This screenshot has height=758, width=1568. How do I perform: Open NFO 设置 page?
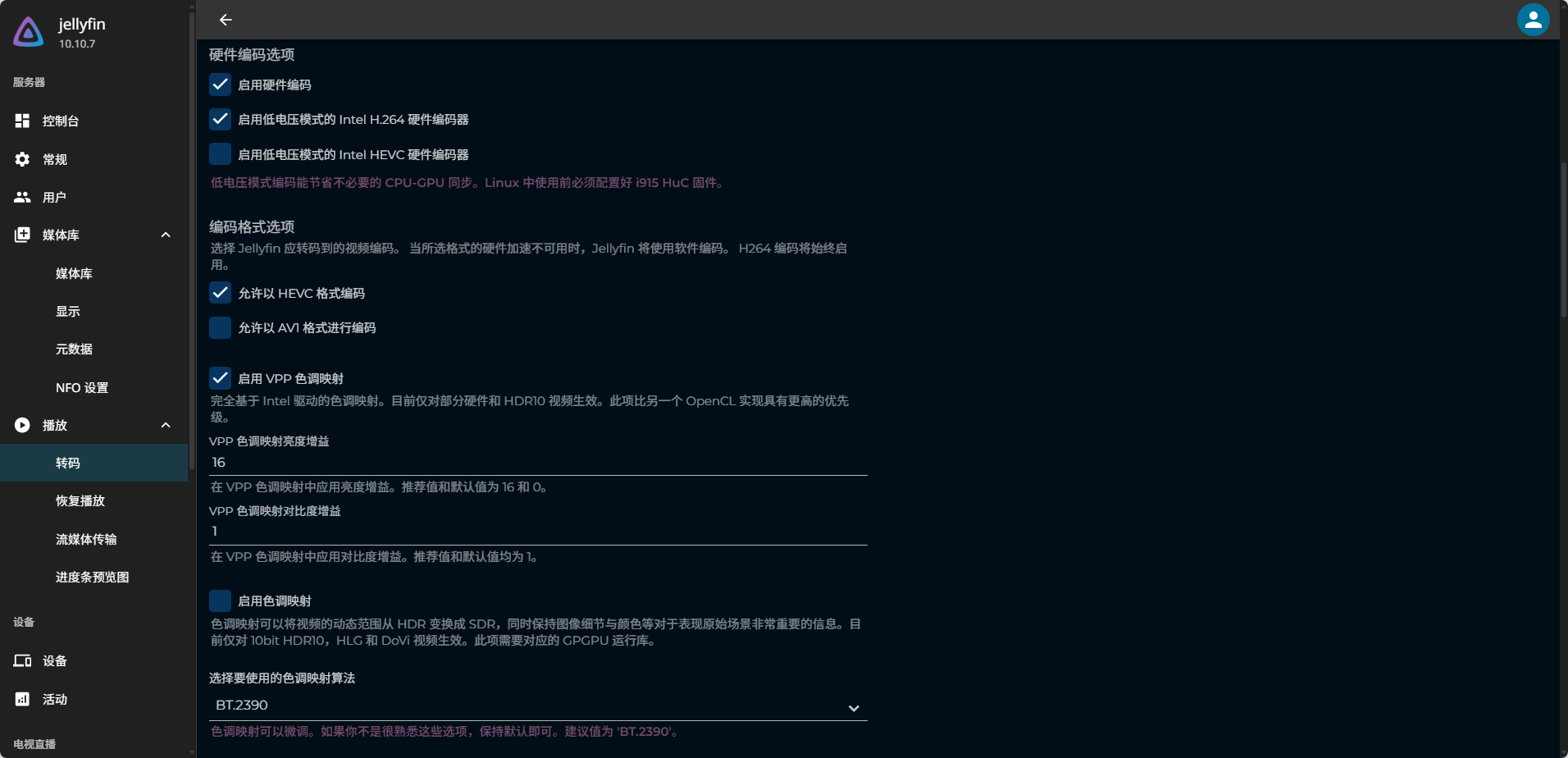point(82,387)
